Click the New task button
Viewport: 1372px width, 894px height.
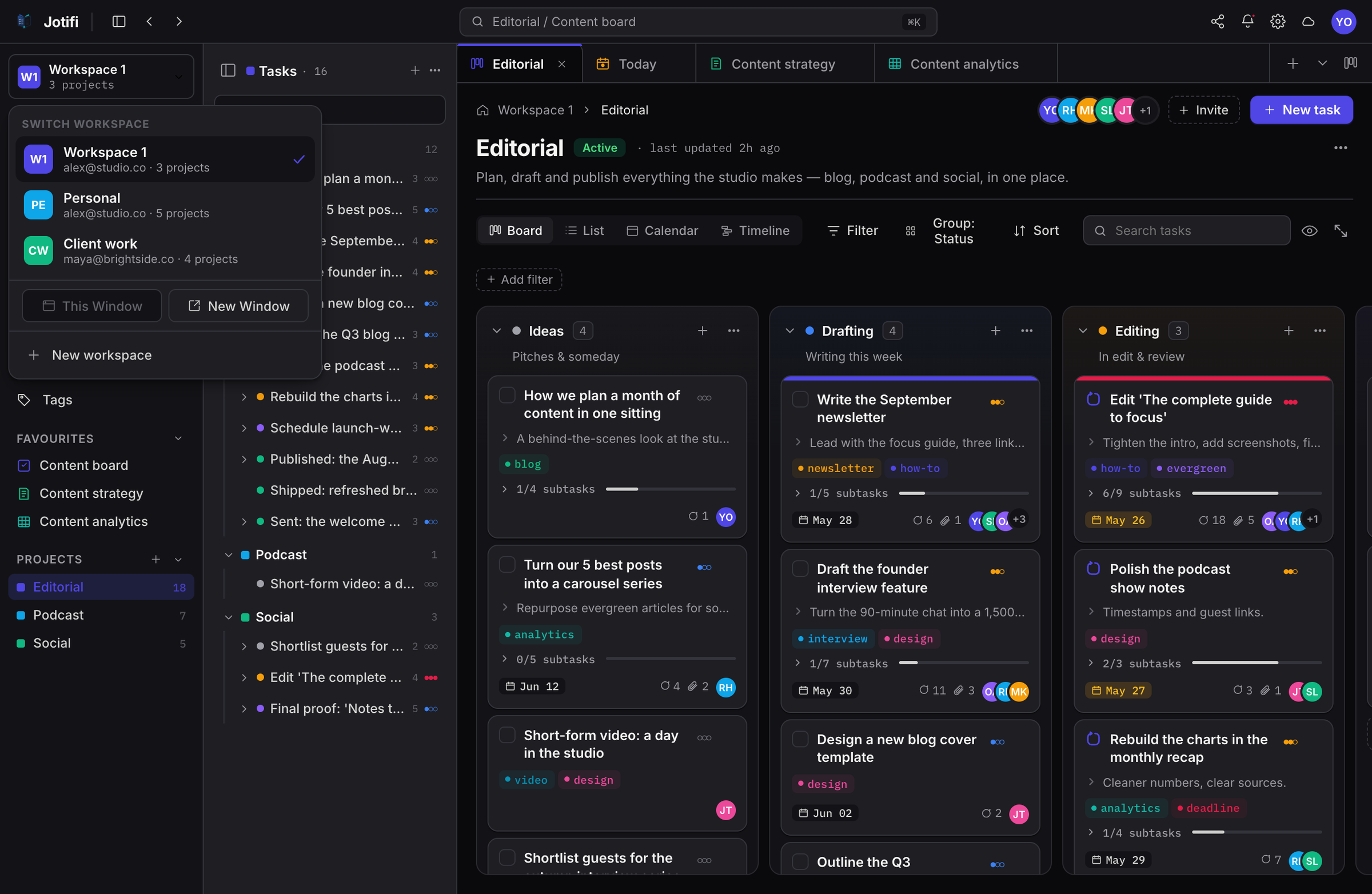tap(1301, 110)
